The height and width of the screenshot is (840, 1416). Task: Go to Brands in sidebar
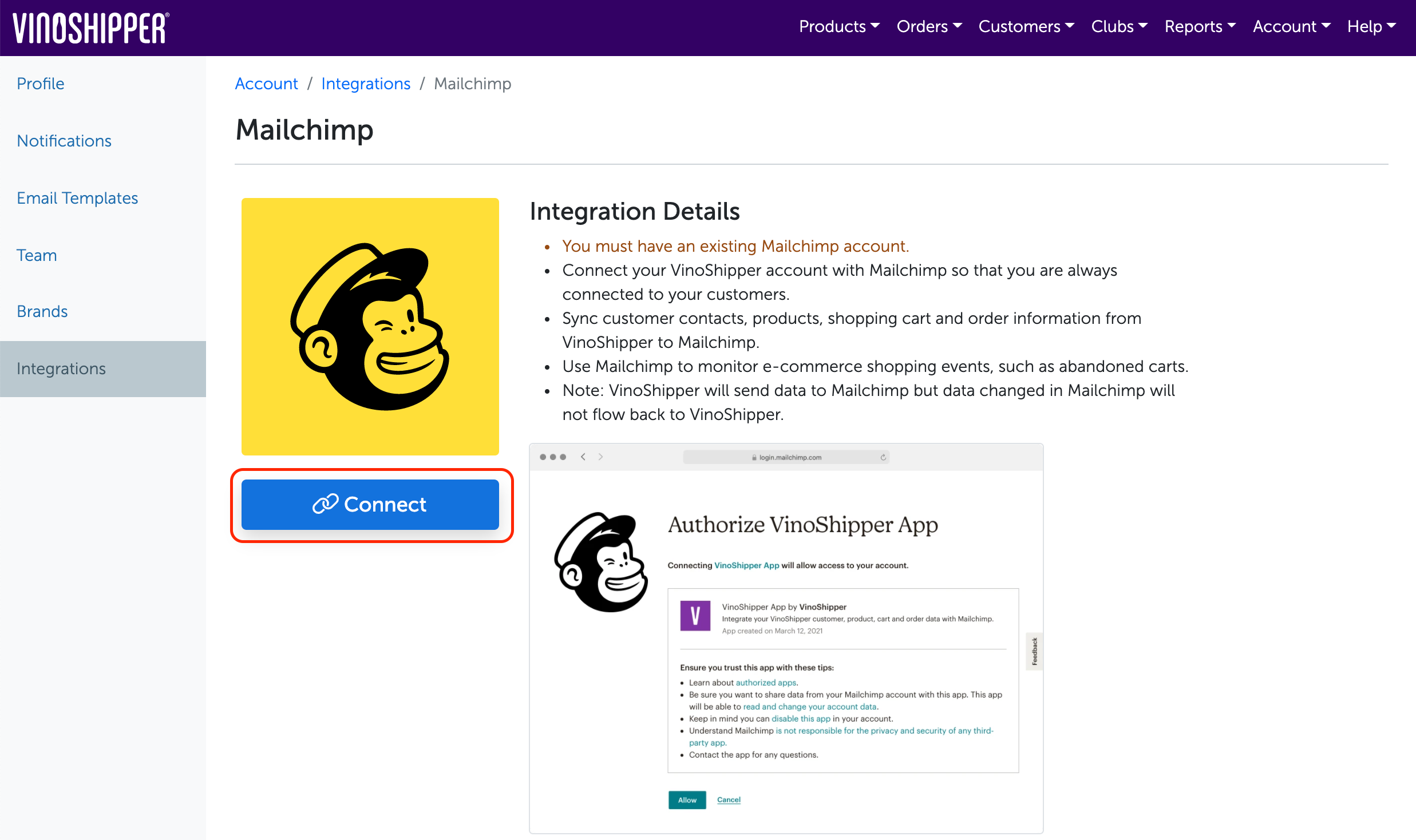pyautogui.click(x=42, y=311)
